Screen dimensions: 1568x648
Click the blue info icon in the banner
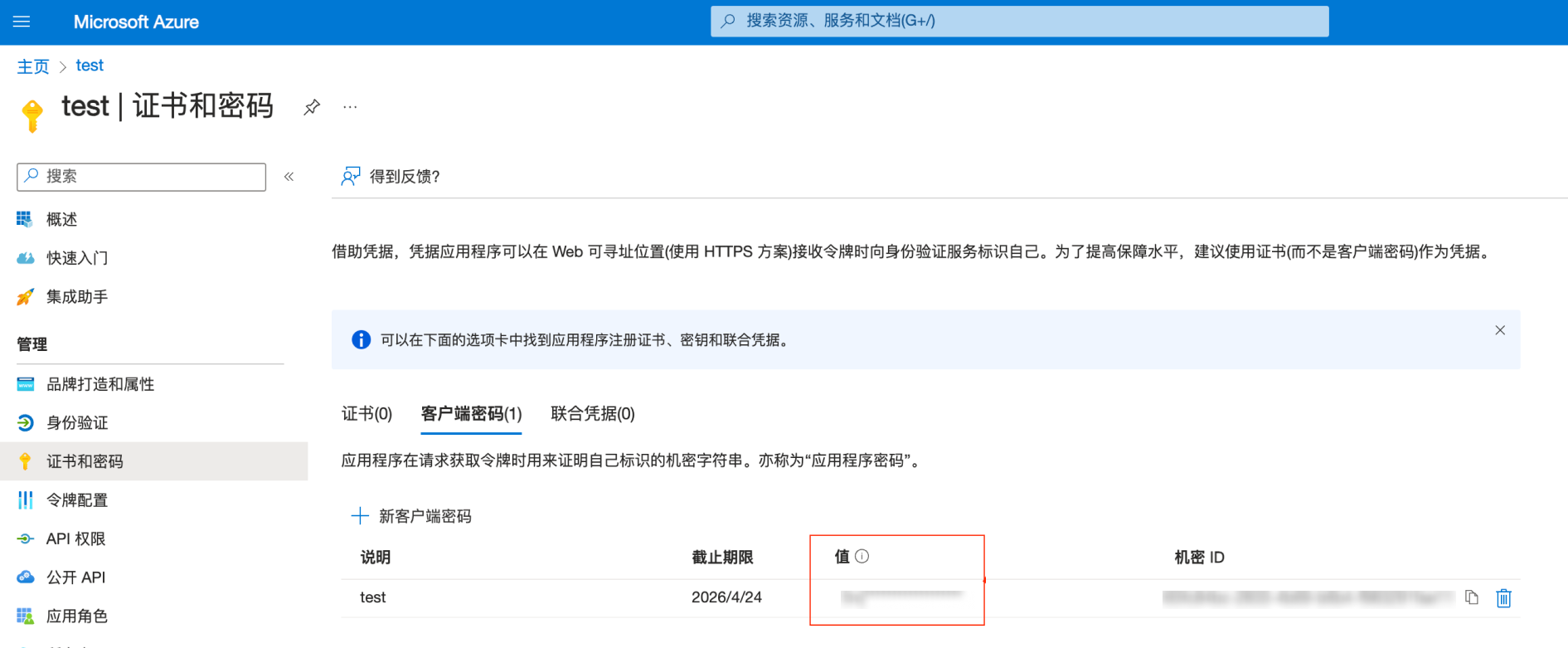[x=361, y=339]
